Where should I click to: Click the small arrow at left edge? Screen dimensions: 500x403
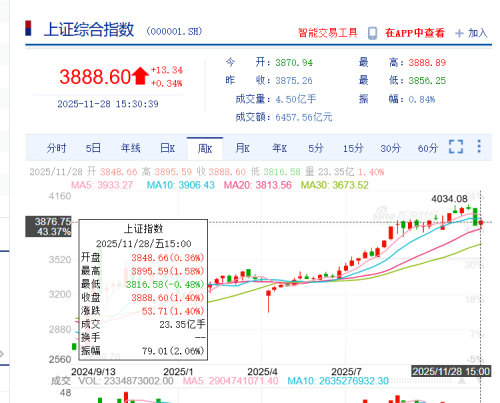pyautogui.click(x=2, y=354)
